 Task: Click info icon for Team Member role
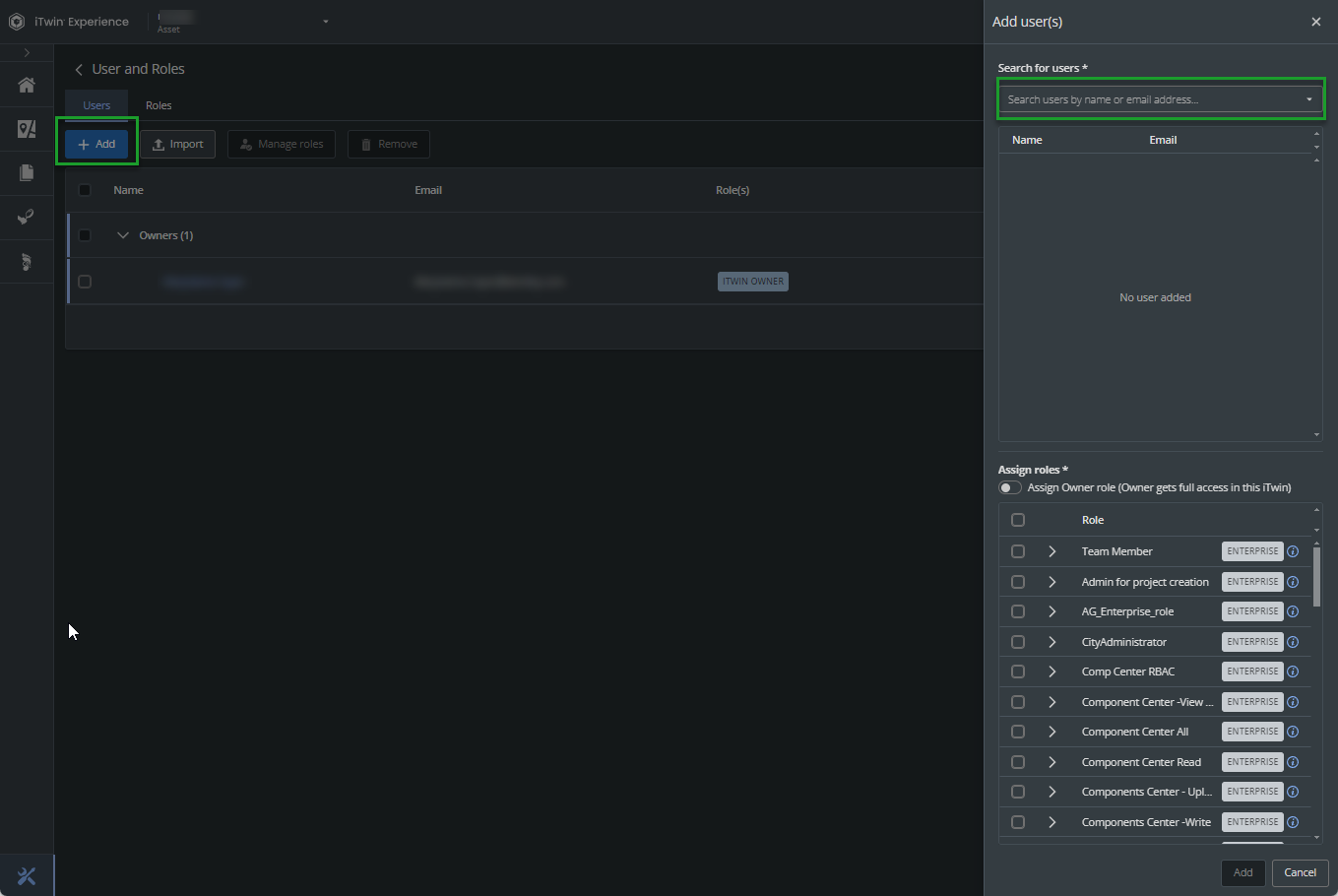click(1293, 552)
